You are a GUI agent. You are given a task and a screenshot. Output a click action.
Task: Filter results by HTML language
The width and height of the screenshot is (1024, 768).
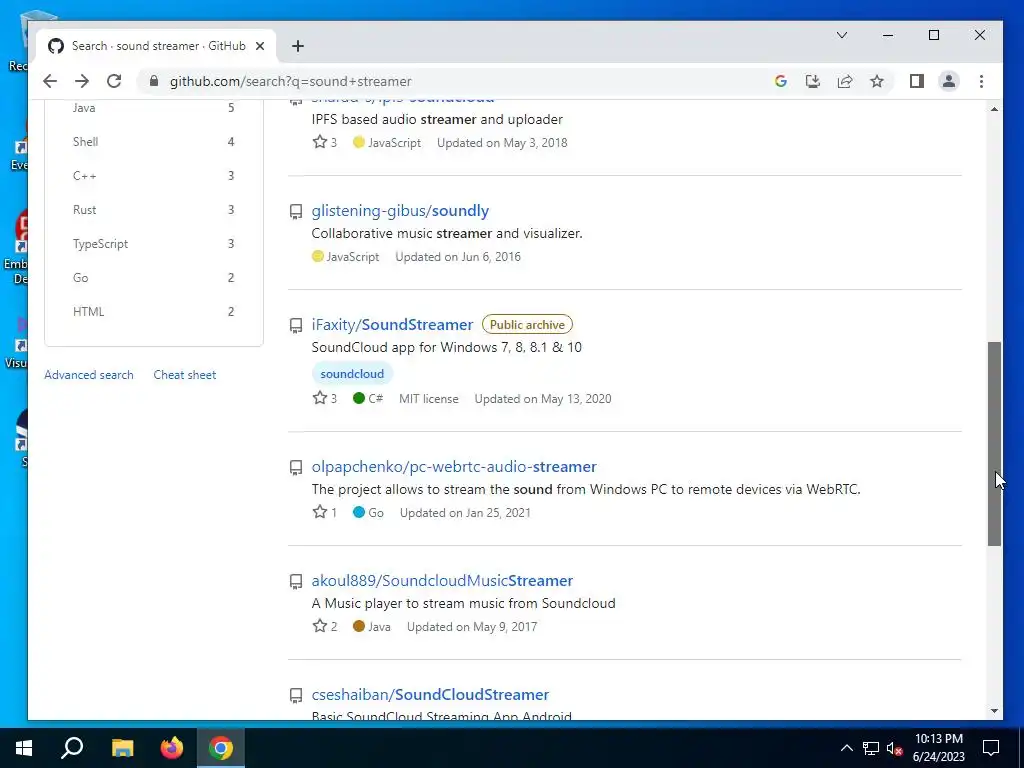(153, 312)
